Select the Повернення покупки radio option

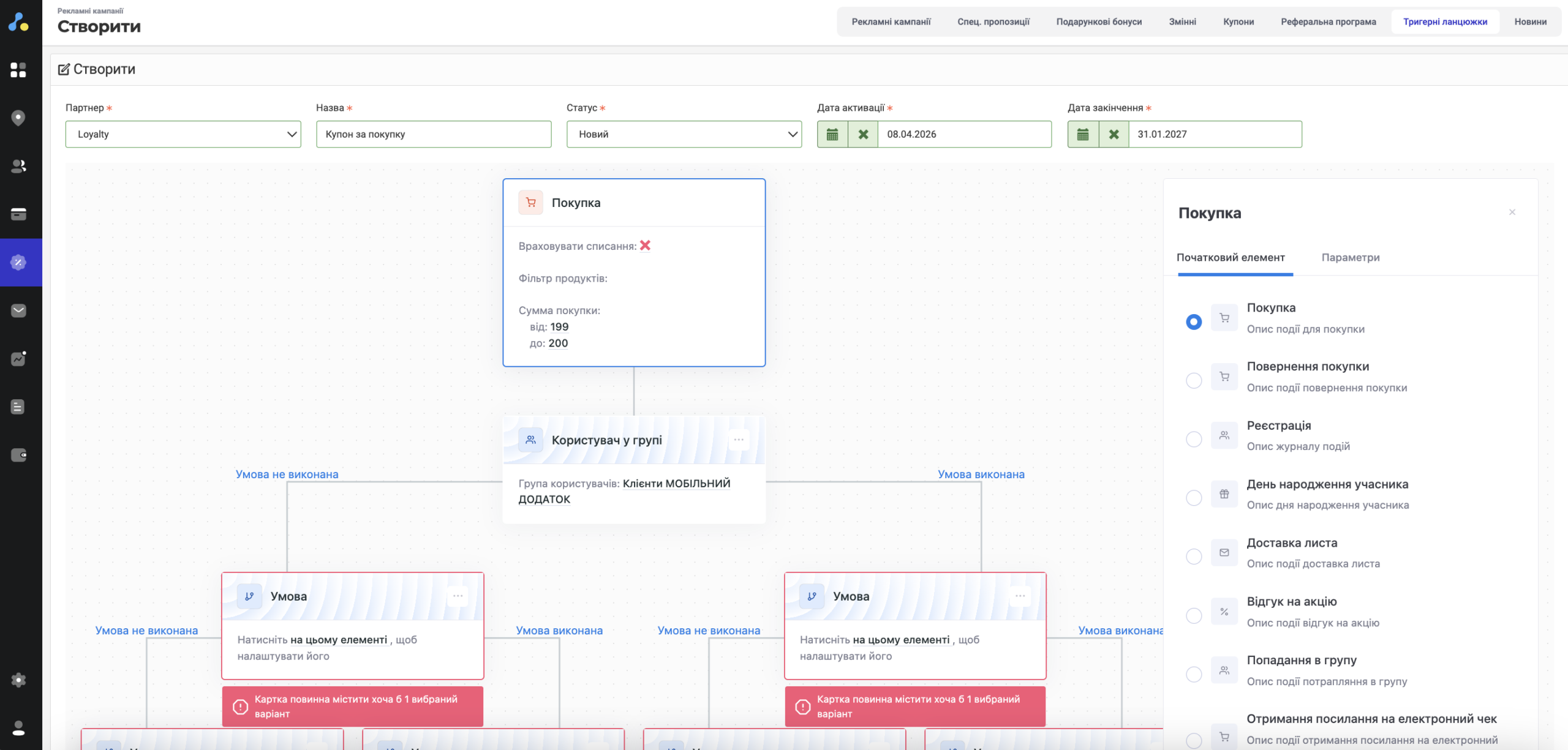pos(1194,380)
